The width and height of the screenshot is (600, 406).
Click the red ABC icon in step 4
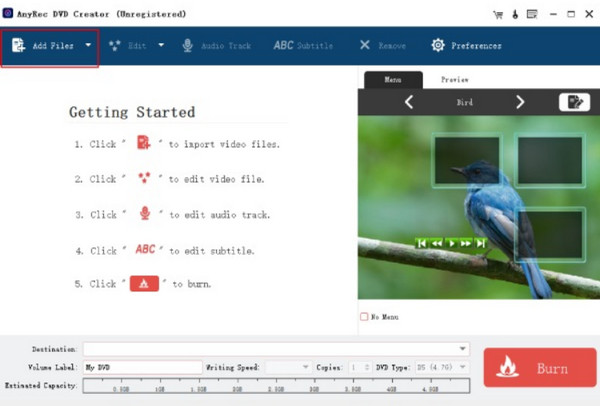pos(145,249)
